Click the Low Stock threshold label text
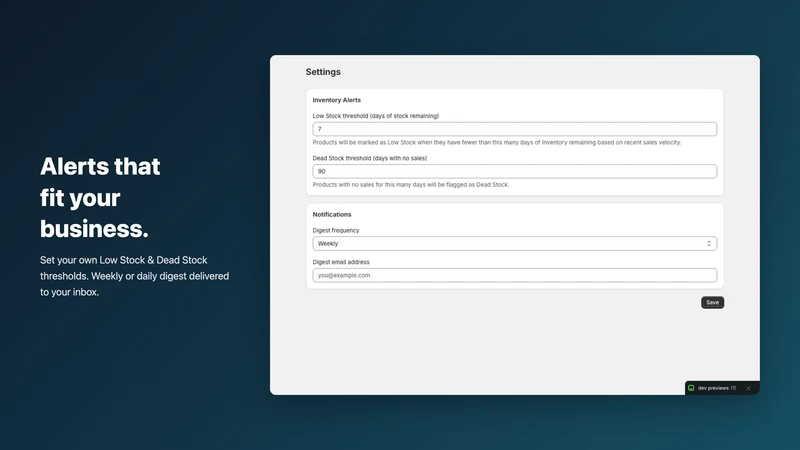The image size is (800, 450). [376, 116]
